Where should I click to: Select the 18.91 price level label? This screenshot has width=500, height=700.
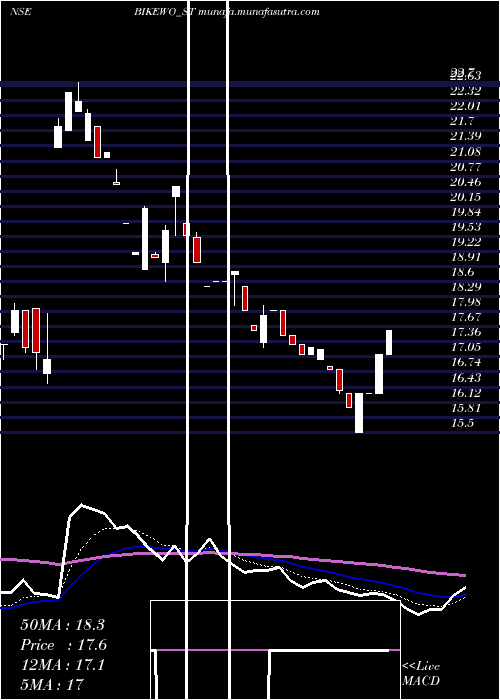pyautogui.click(x=466, y=258)
